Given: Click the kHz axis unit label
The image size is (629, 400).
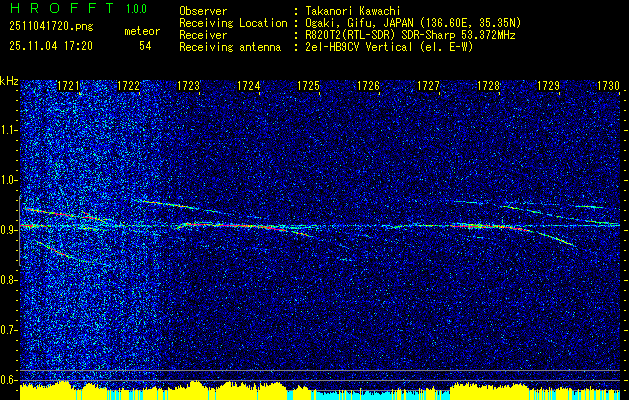Looking at the screenshot, I should (x=9, y=81).
